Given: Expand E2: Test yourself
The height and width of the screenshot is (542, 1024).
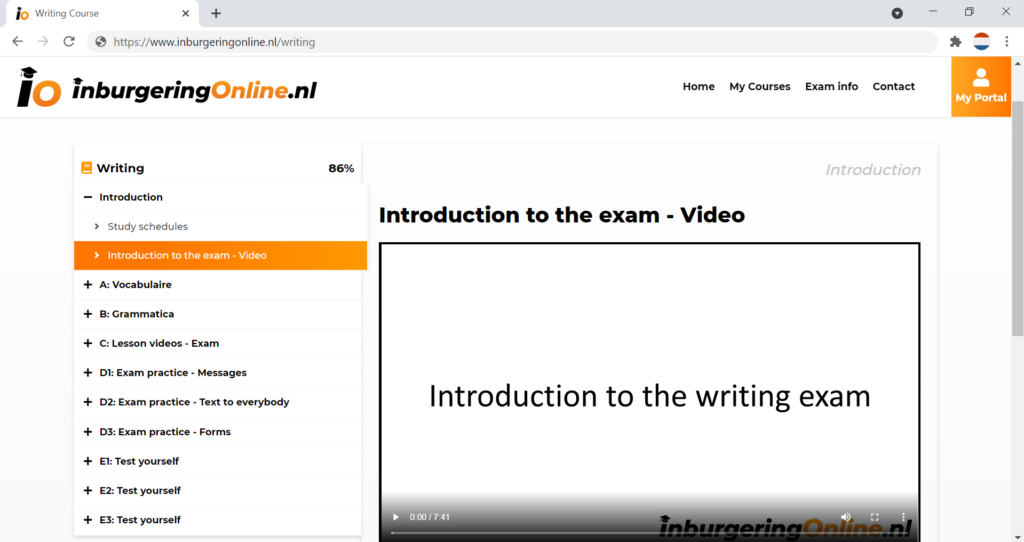Looking at the screenshot, I should 88,490.
